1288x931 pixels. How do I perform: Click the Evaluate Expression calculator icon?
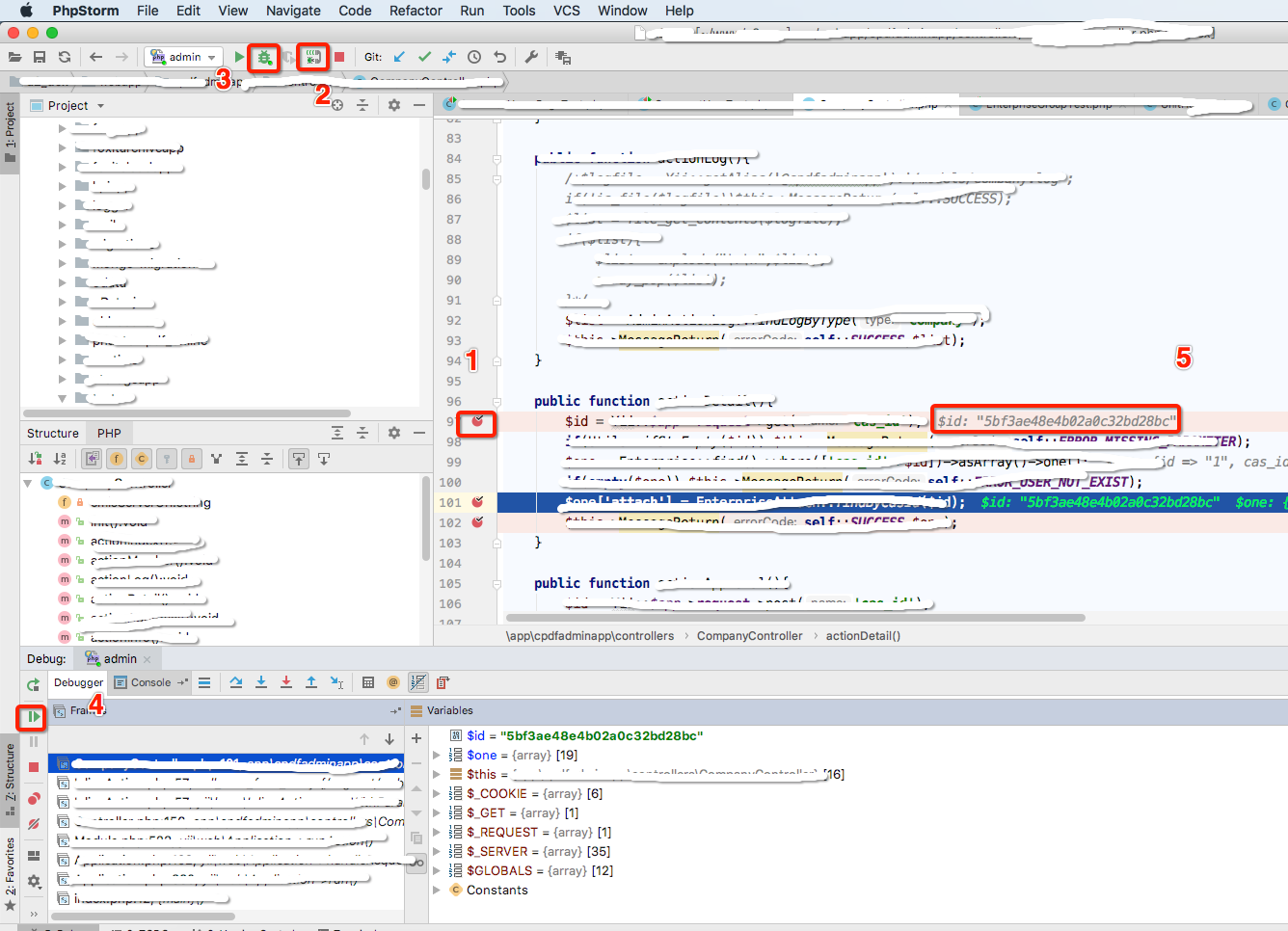[x=367, y=682]
